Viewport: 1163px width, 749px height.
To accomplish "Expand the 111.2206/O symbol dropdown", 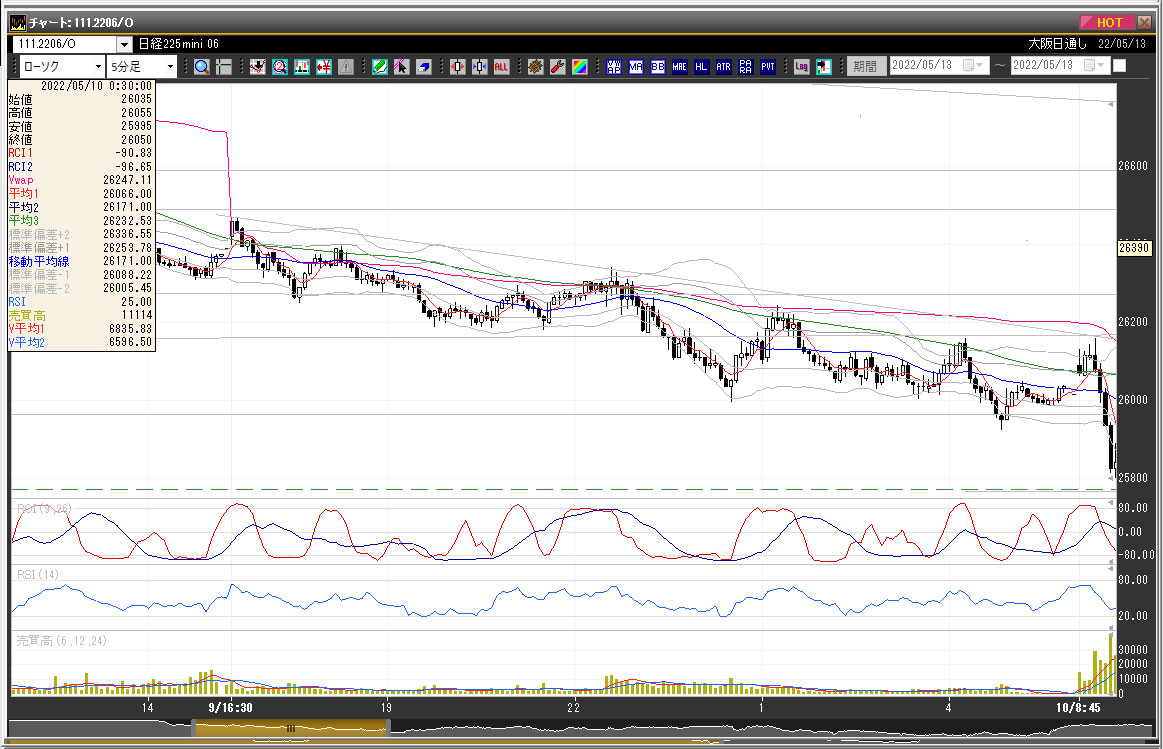I will pos(124,44).
